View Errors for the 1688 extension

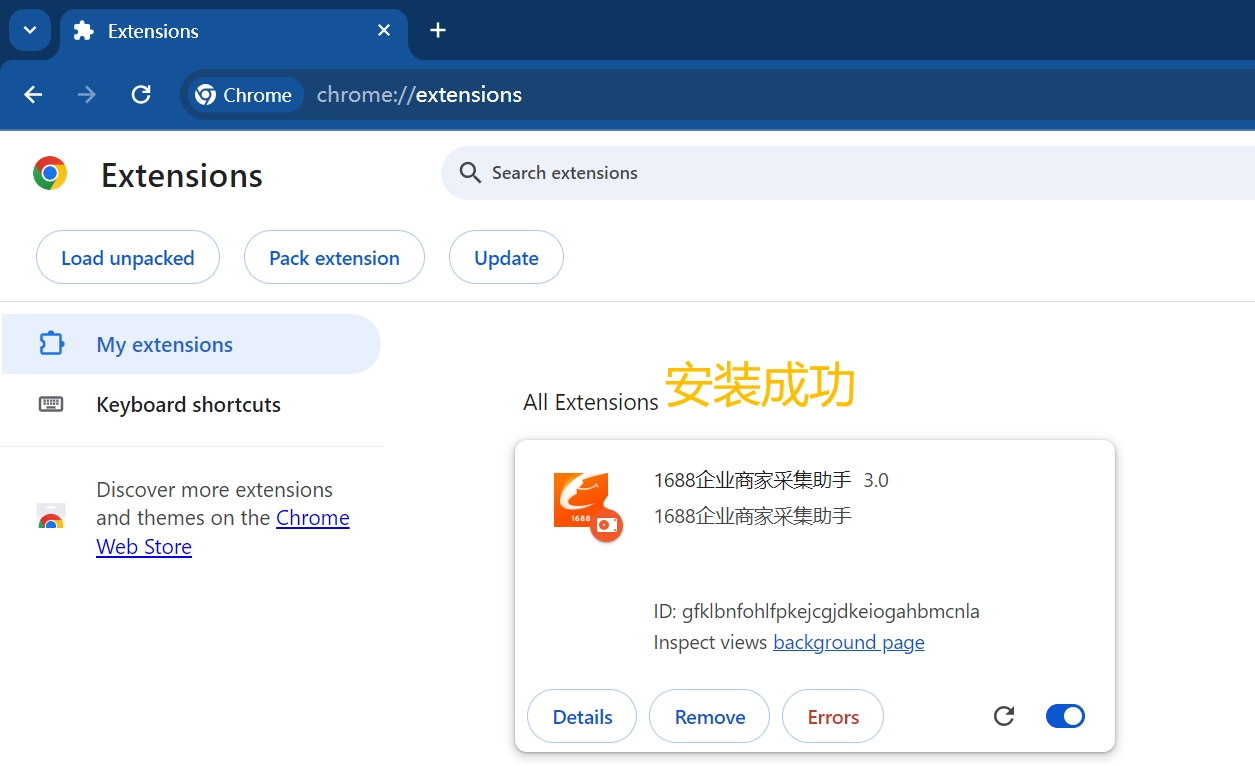(833, 717)
